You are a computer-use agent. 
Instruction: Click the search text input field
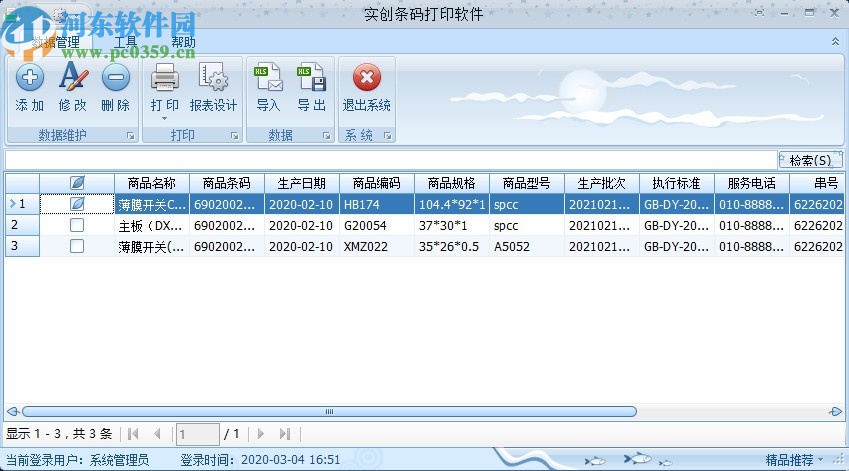point(391,160)
